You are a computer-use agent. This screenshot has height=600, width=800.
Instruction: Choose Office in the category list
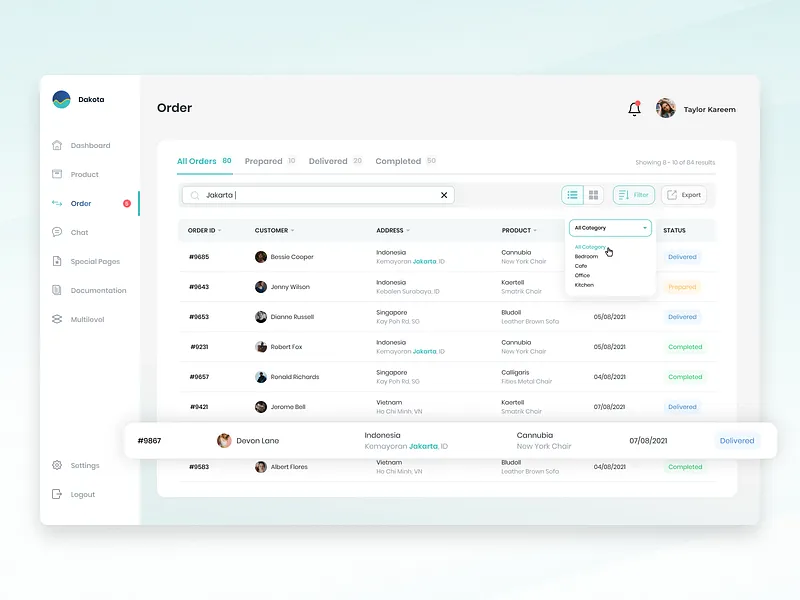pos(582,276)
